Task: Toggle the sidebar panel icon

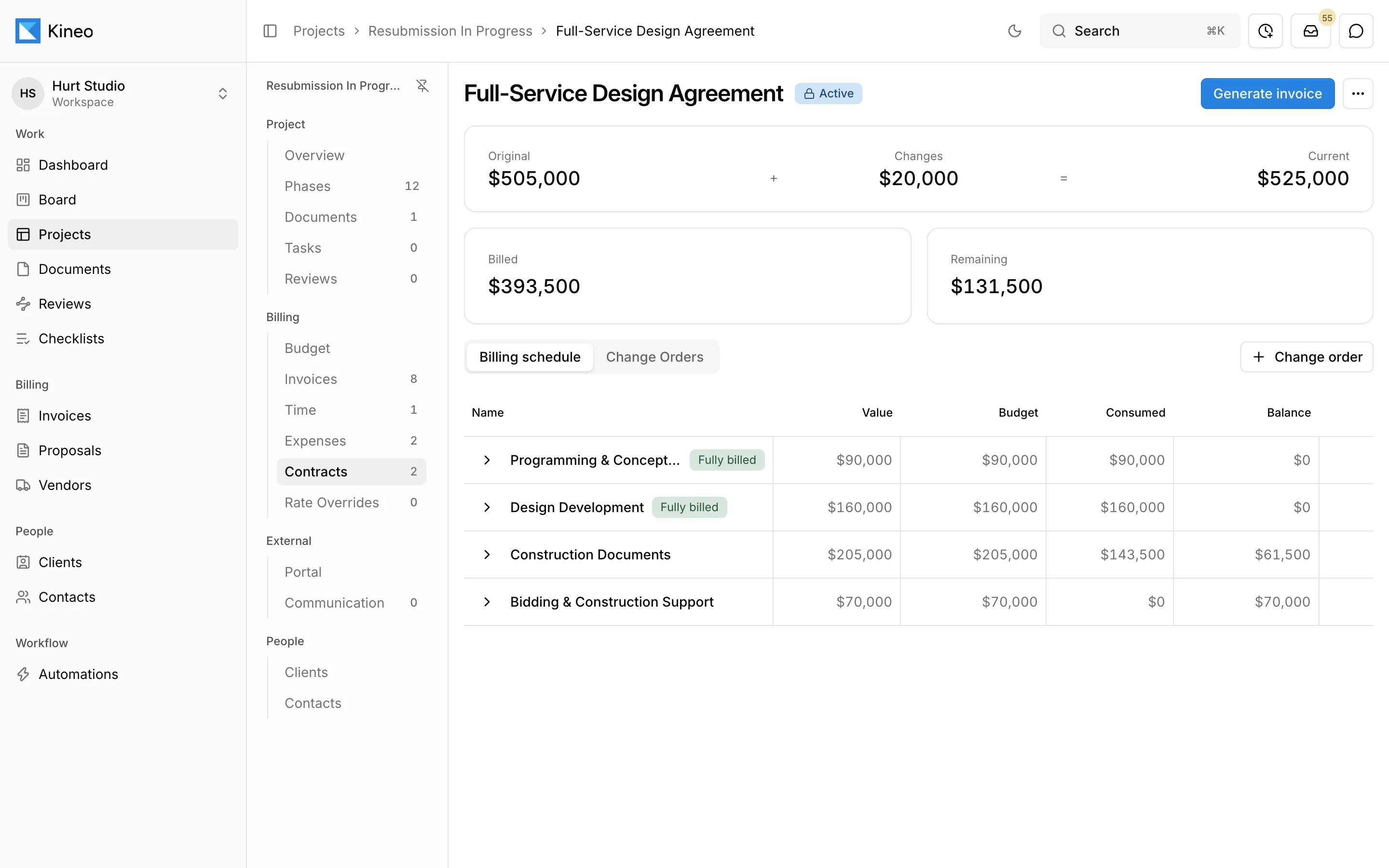Action: 270,31
